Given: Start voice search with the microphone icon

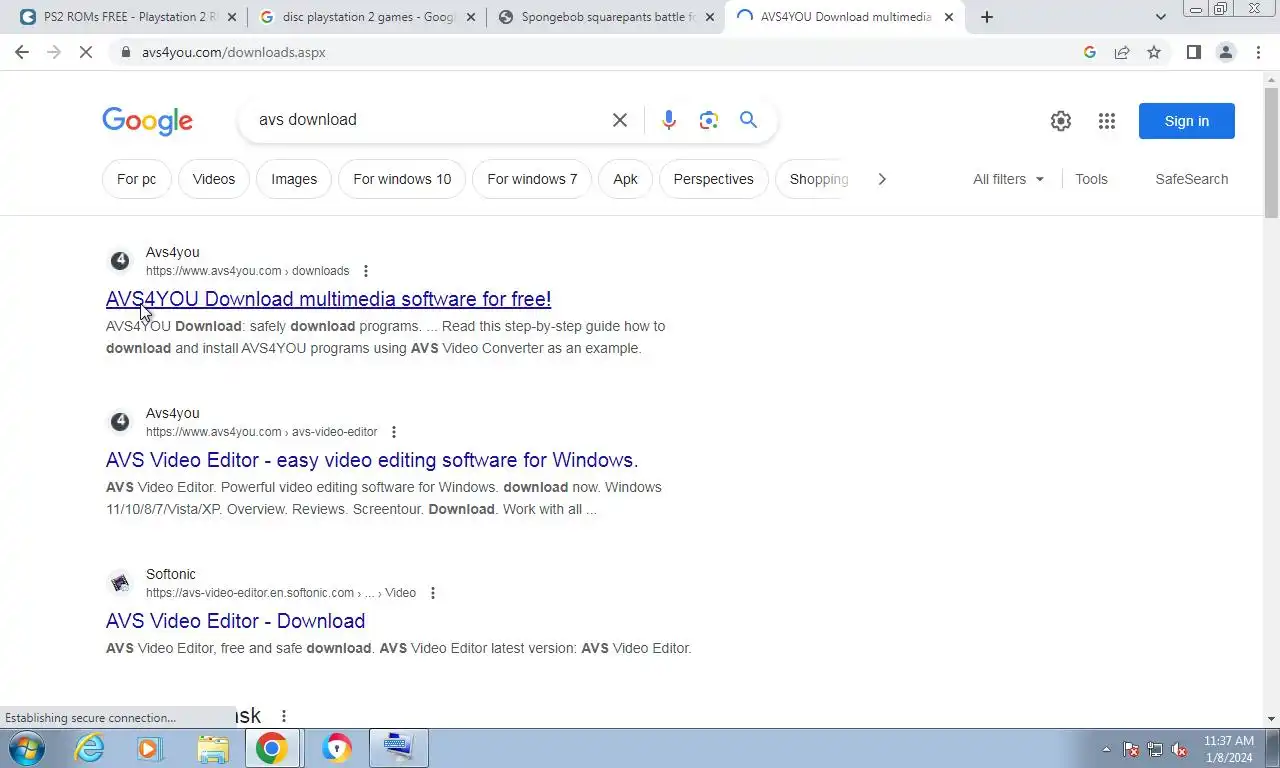Looking at the screenshot, I should click(669, 120).
